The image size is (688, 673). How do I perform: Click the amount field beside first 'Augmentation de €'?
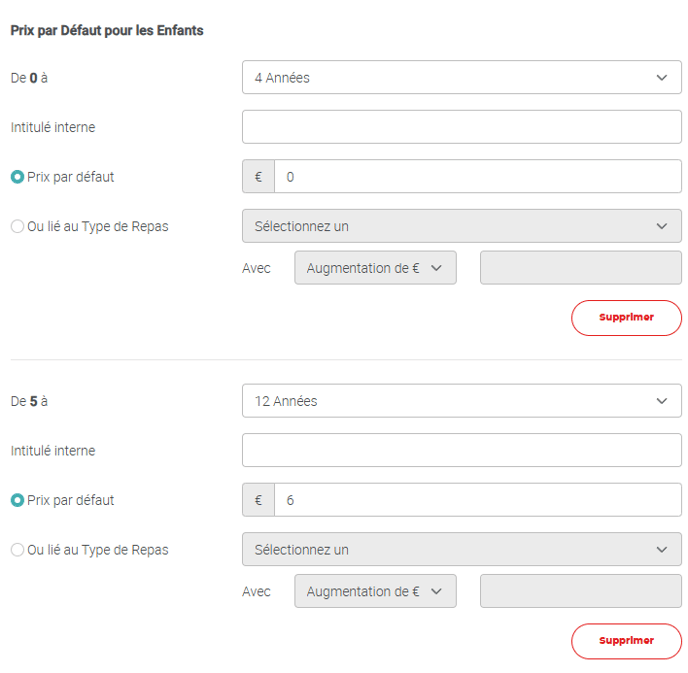click(x=580, y=268)
